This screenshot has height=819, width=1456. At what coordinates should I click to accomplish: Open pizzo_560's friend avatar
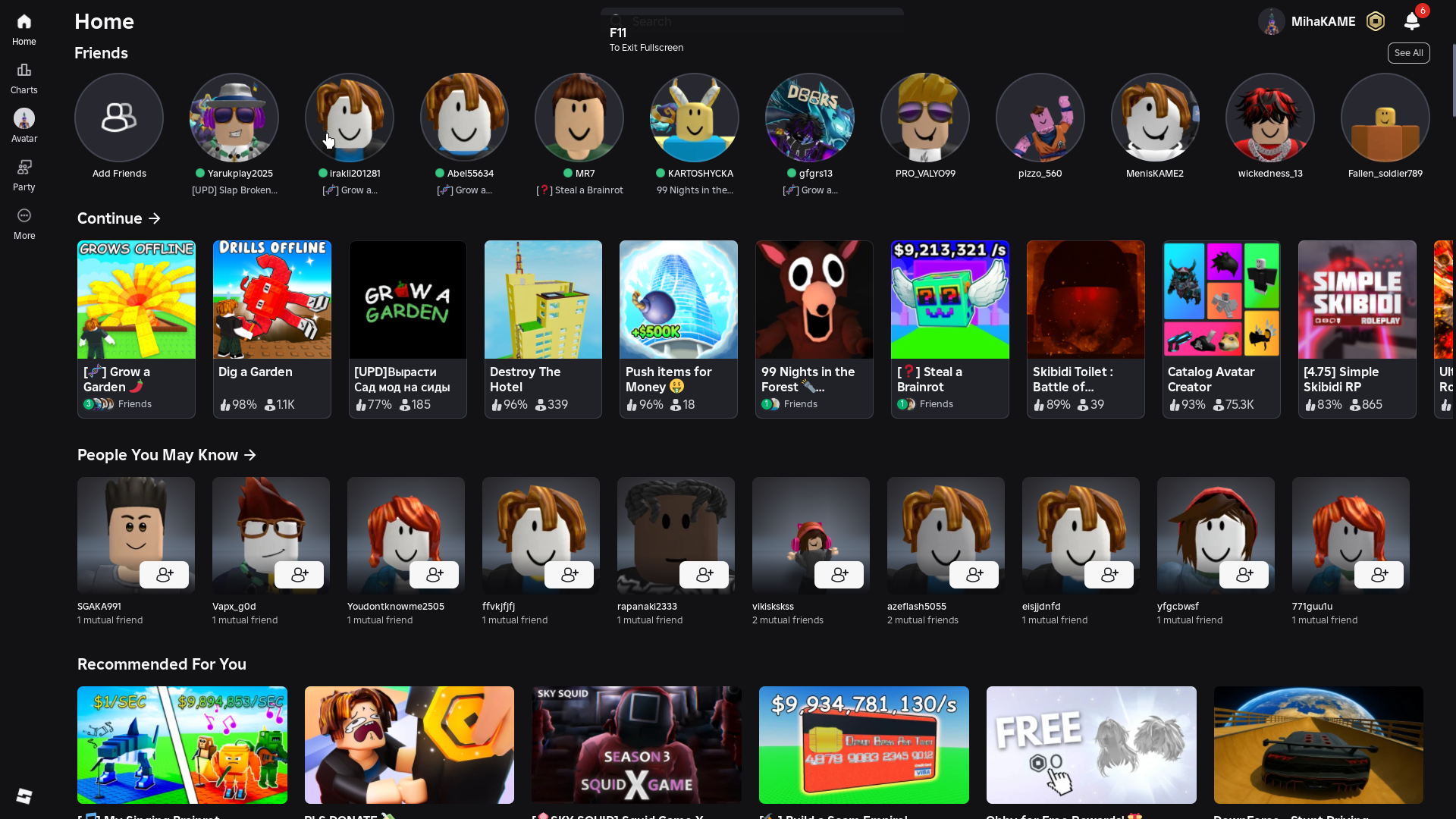[1040, 118]
